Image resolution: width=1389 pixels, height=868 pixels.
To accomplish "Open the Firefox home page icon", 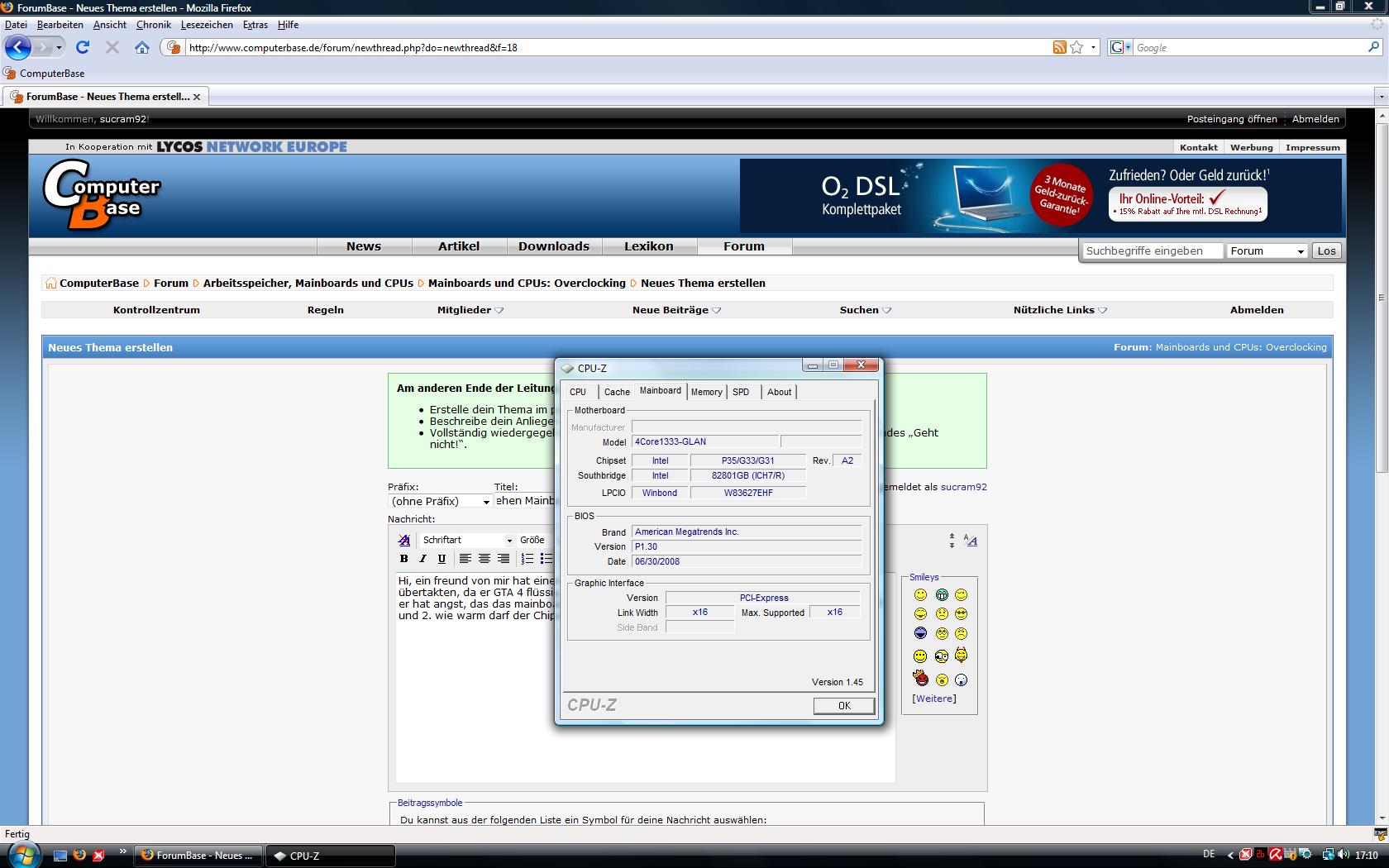I will (142, 47).
